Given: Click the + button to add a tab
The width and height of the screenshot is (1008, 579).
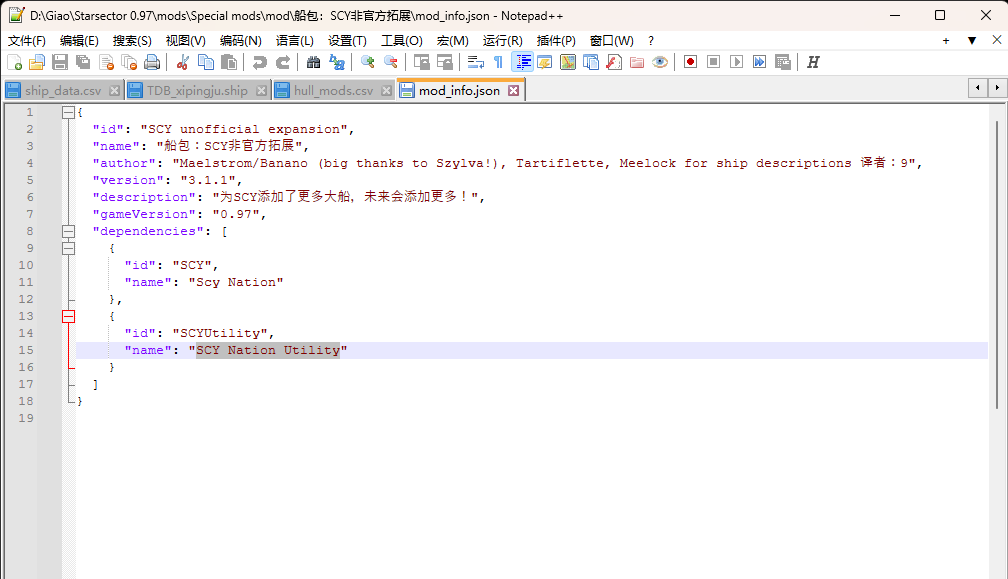Looking at the screenshot, I should tap(946, 40).
